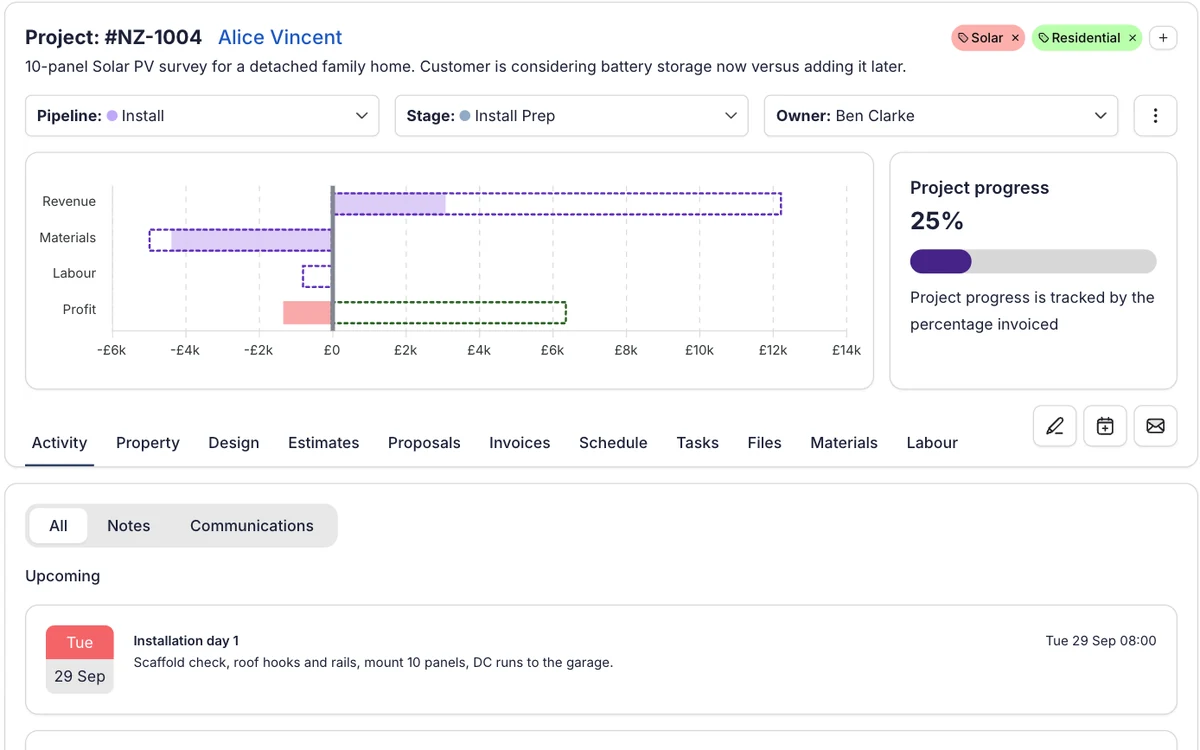Open the Owner dropdown
The width and height of the screenshot is (1200, 750).
[x=941, y=116]
